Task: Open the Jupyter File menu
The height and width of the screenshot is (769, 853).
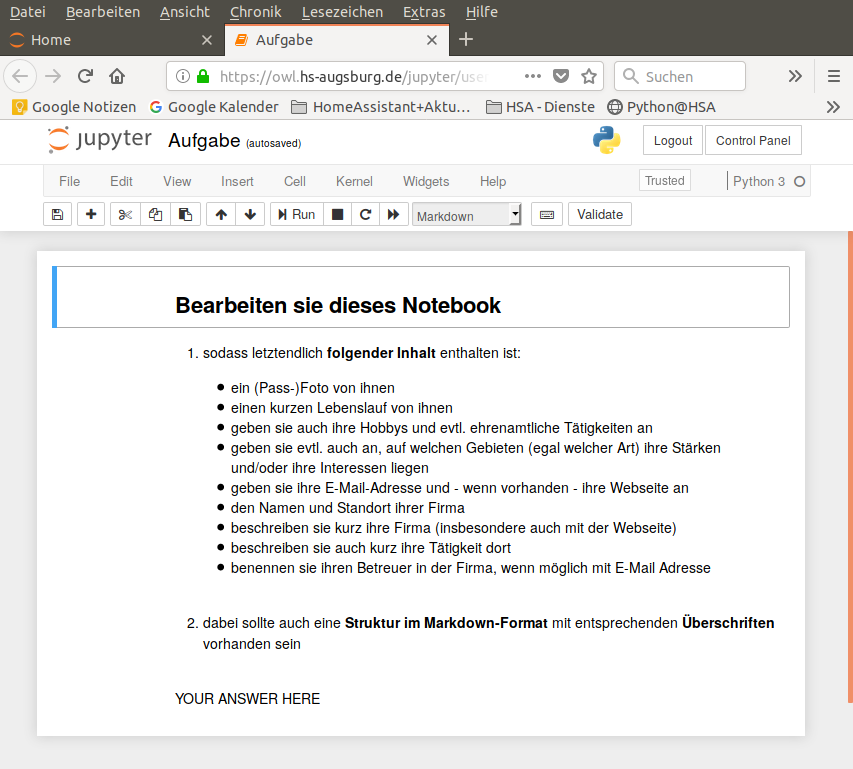Action: (x=70, y=181)
